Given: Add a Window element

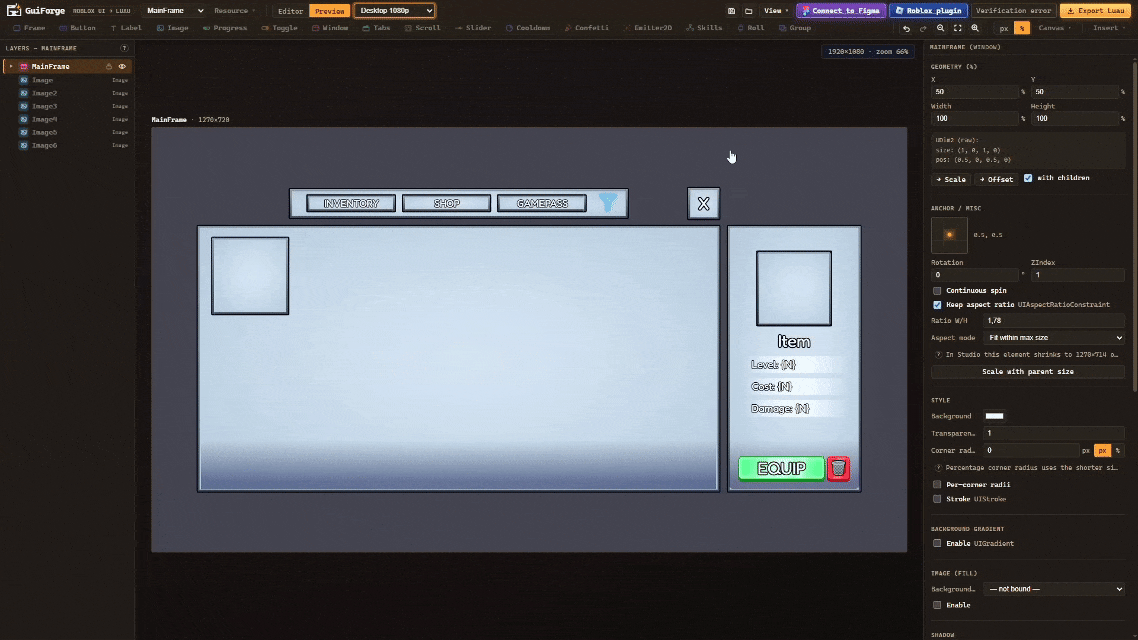Looking at the screenshot, I should click(x=330, y=28).
